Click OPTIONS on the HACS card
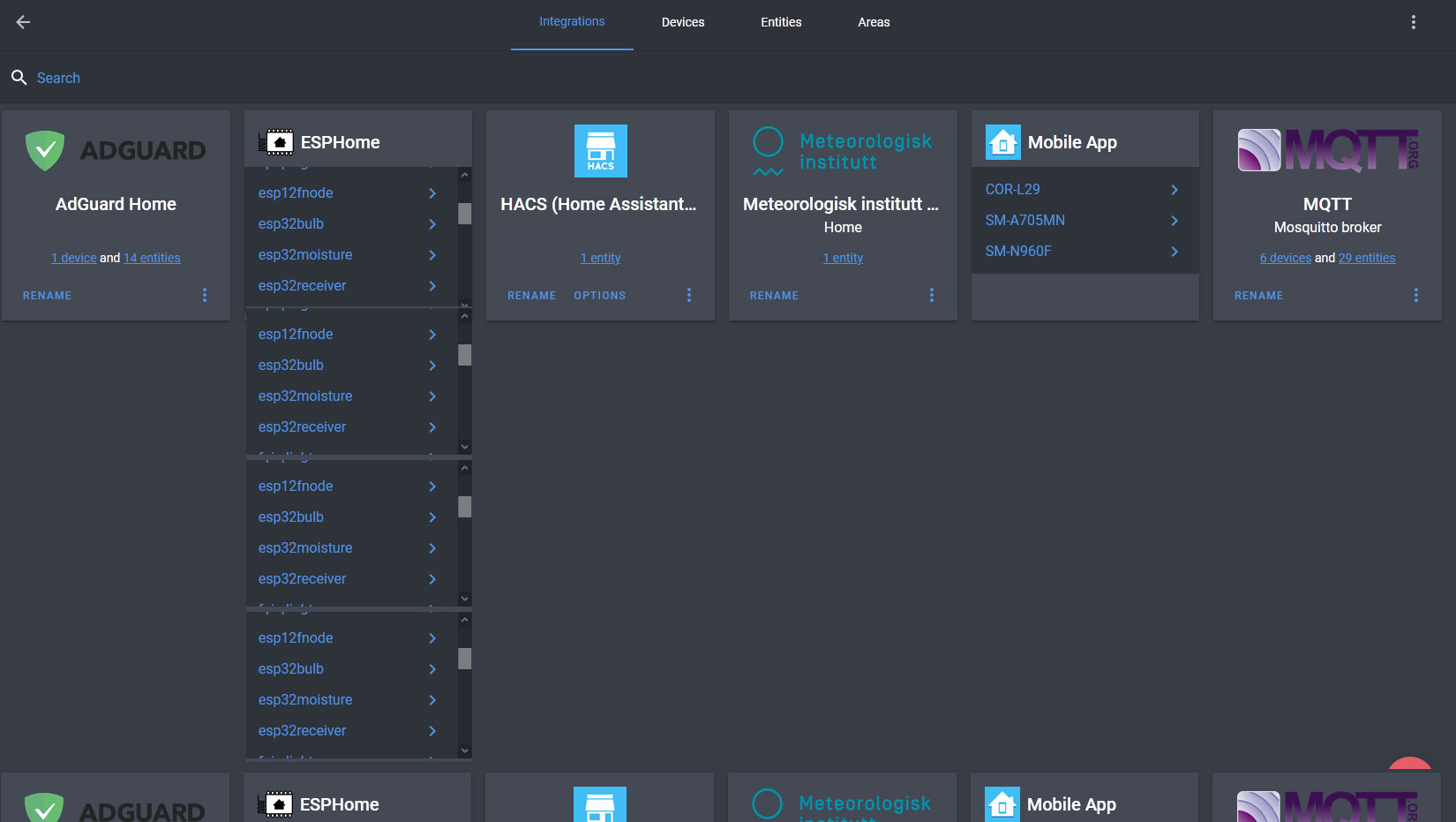The image size is (1456, 822). pos(600,296)
